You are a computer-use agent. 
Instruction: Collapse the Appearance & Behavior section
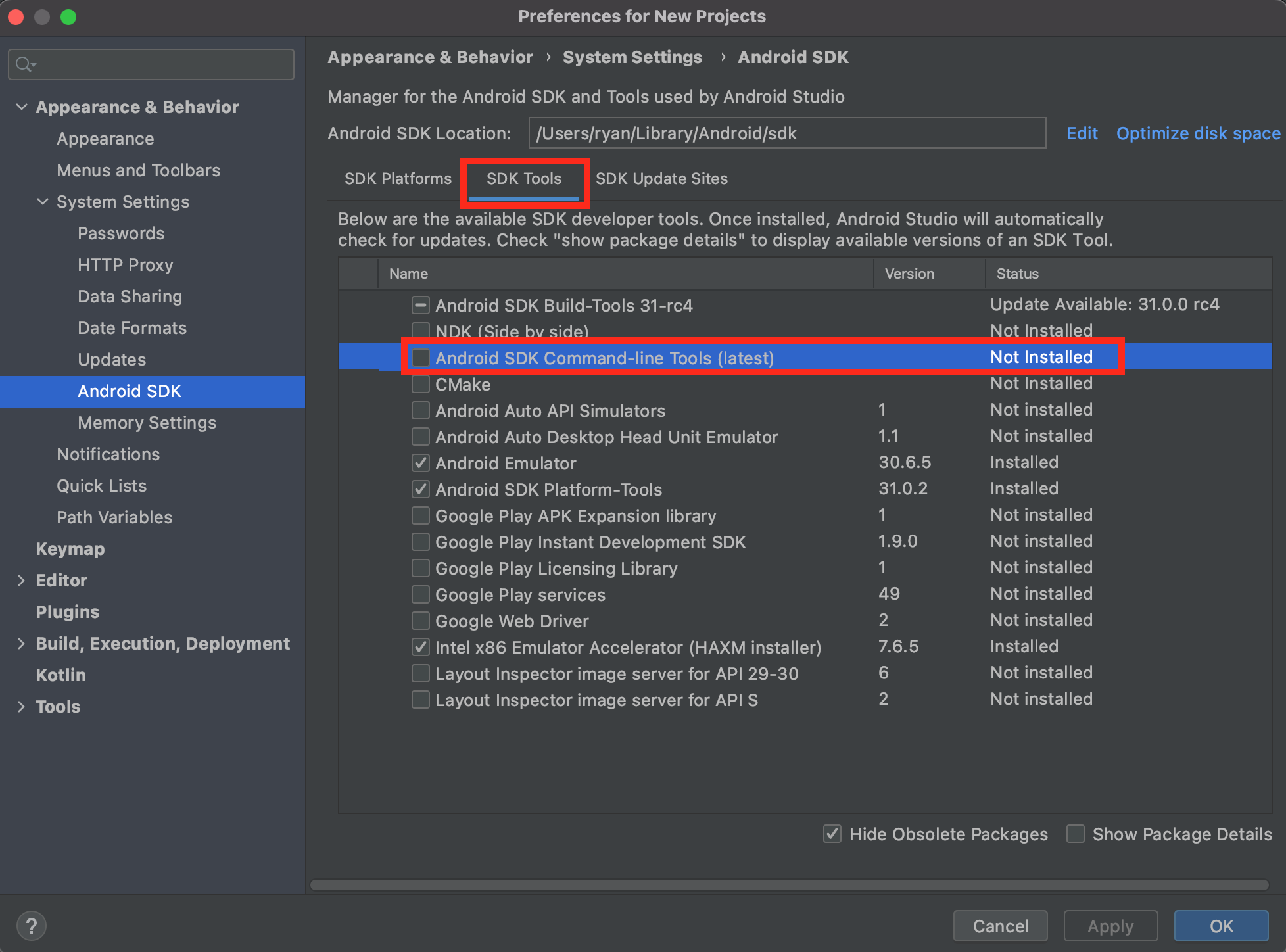pyautogui.click(x=22, y=107)
